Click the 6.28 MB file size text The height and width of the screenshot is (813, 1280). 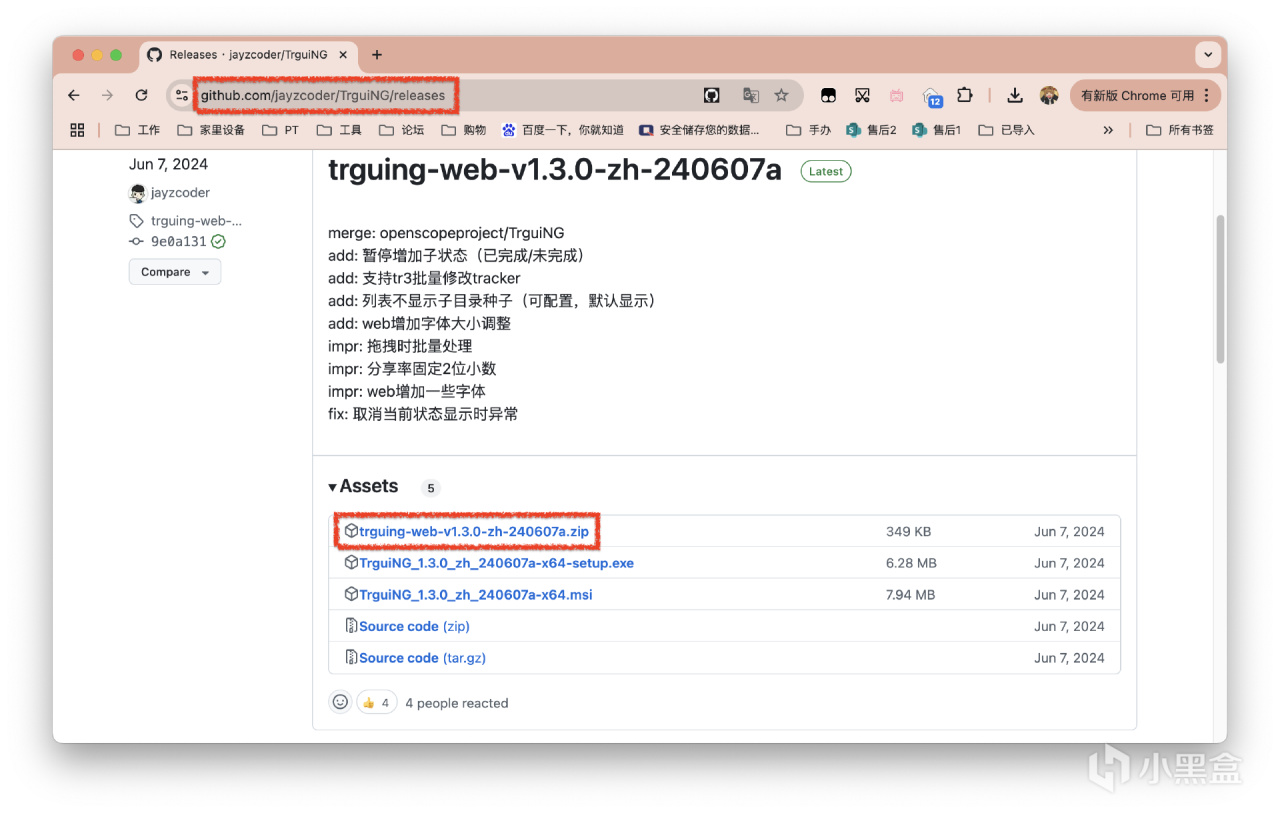coord(911,563)
